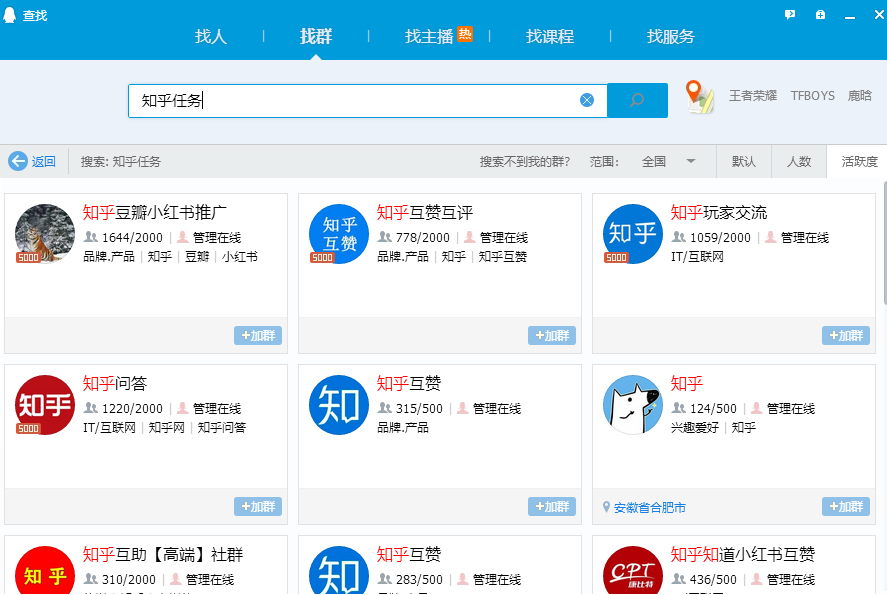
Task: Open group title 知乎问答
Action: point(115,383)
